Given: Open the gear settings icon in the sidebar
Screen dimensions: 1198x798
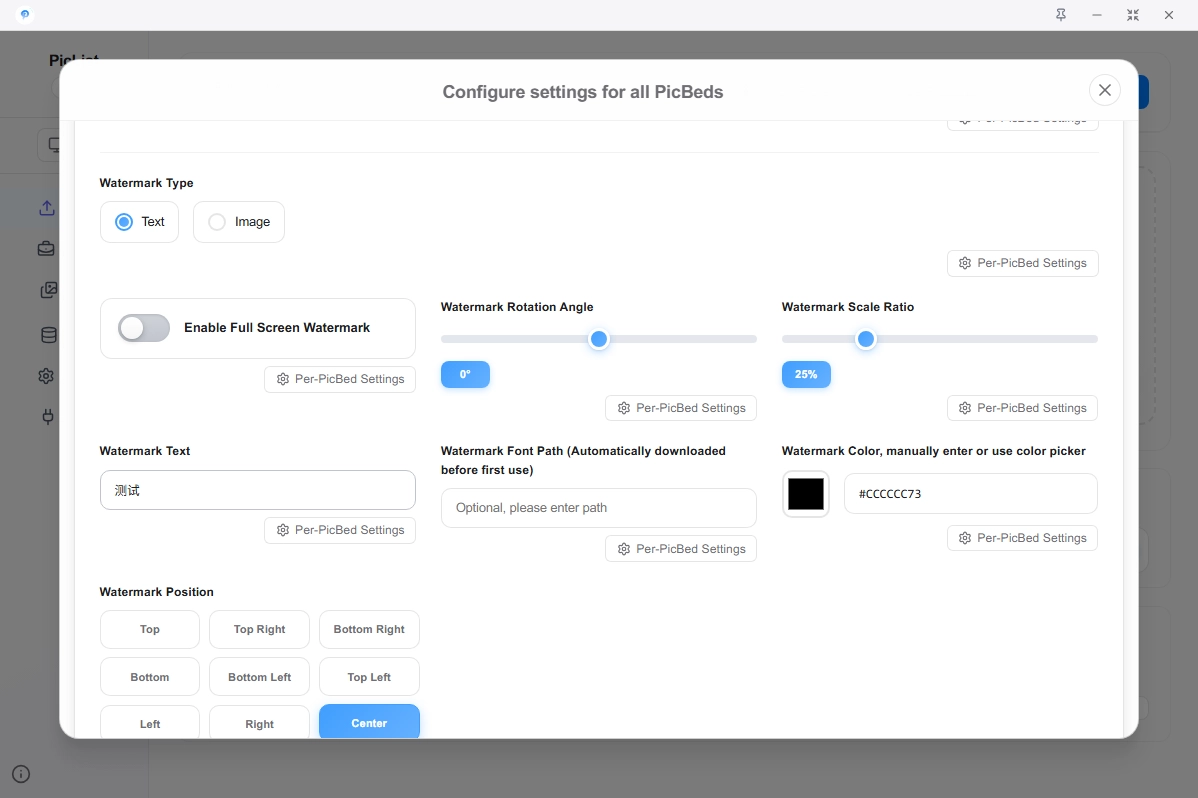Looking at the screenshot, I should tap(47, 376).
